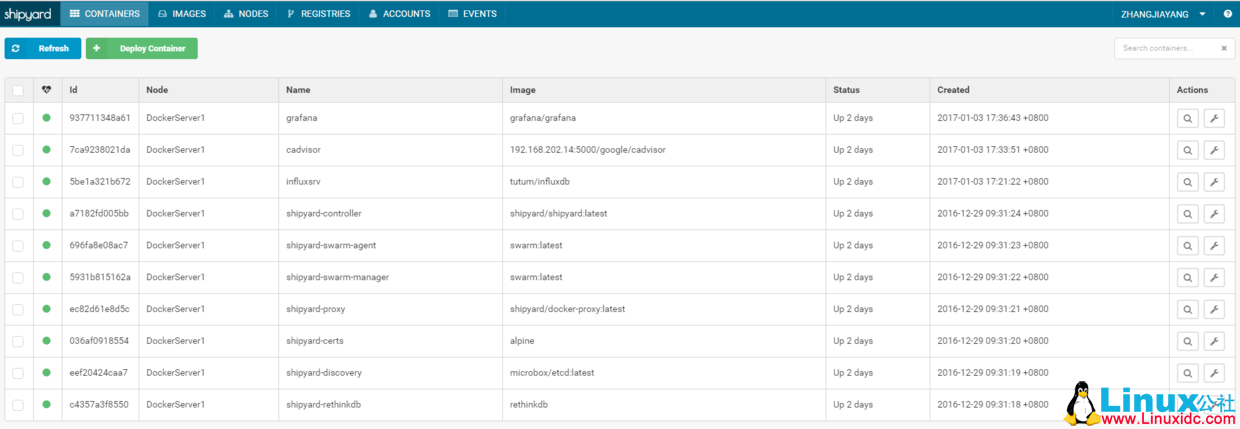1240x429 pixels.
Task: Check the shipyard-rethinkdb container checkbox
Action: [x=18, y=405]
